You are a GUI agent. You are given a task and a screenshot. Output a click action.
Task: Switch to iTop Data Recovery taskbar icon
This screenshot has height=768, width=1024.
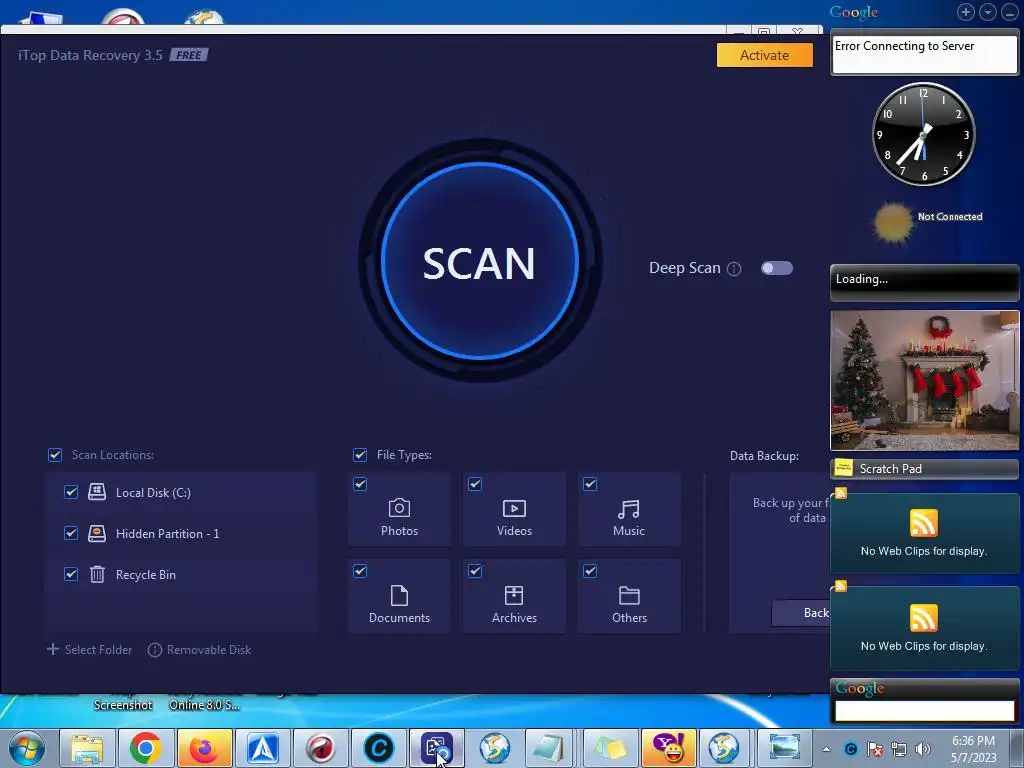tap(437, 748)
